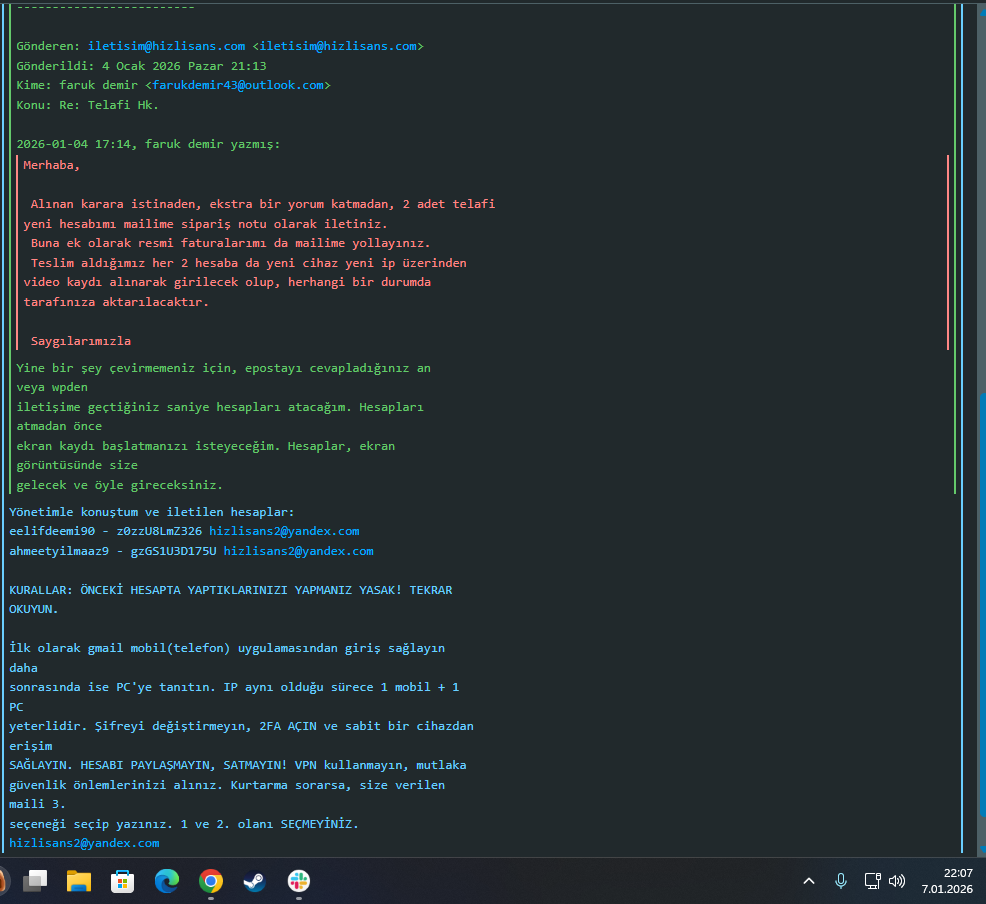Click 'Buna ek olarak resmi faturalarımı' line
The width and height of the screenshot is (986, 904).
click(231, 243)
